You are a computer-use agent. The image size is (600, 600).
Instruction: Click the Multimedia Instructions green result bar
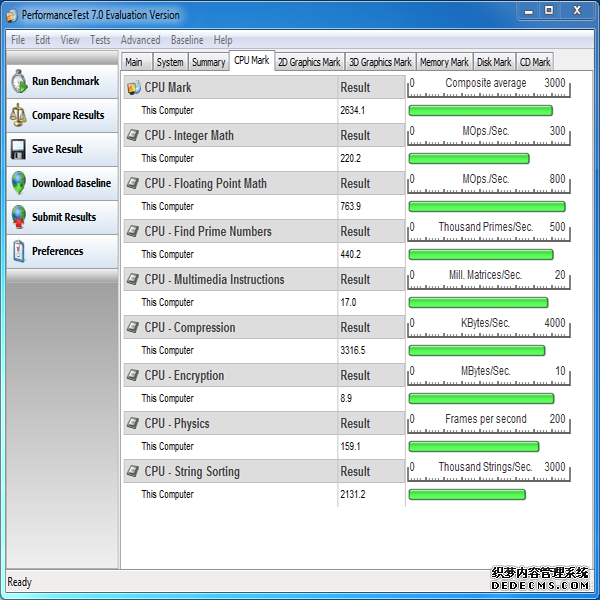[478, 303]
